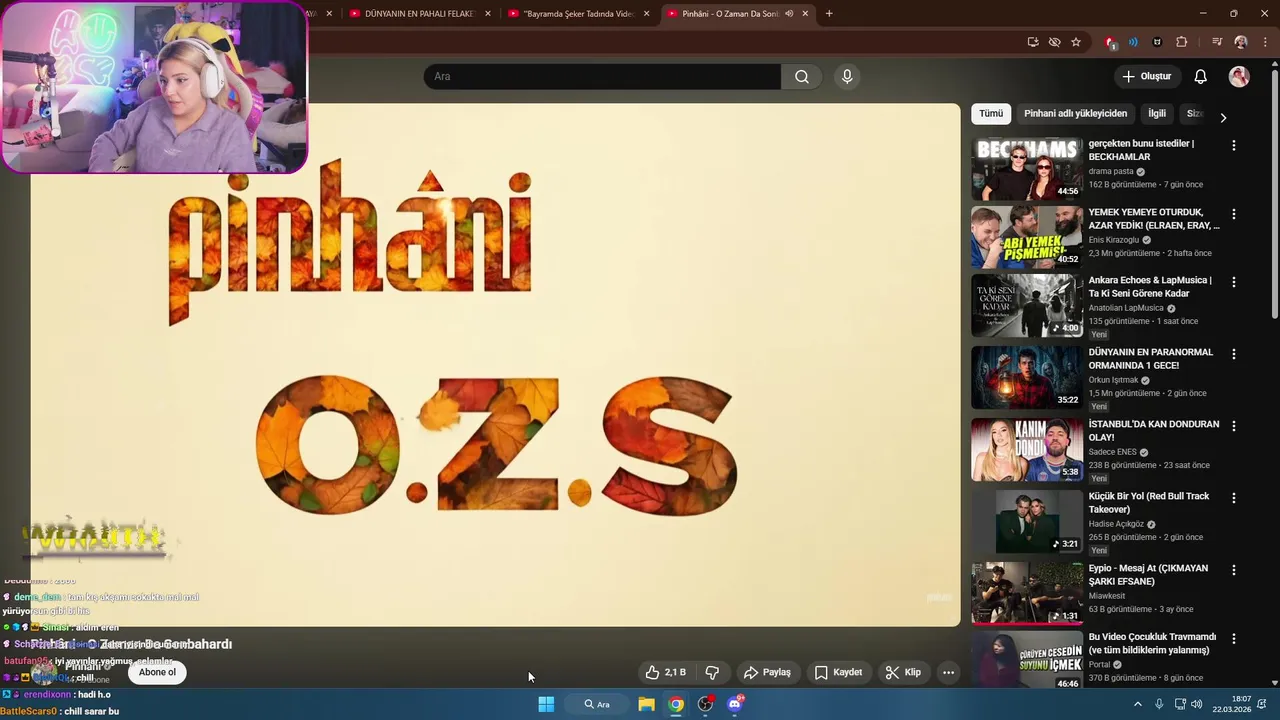This screenshot has width=1280, height=720.
Task: Open Bu Video Çocukluk Travmamdı thumbnail
Action: click(x=1027, y=661)
